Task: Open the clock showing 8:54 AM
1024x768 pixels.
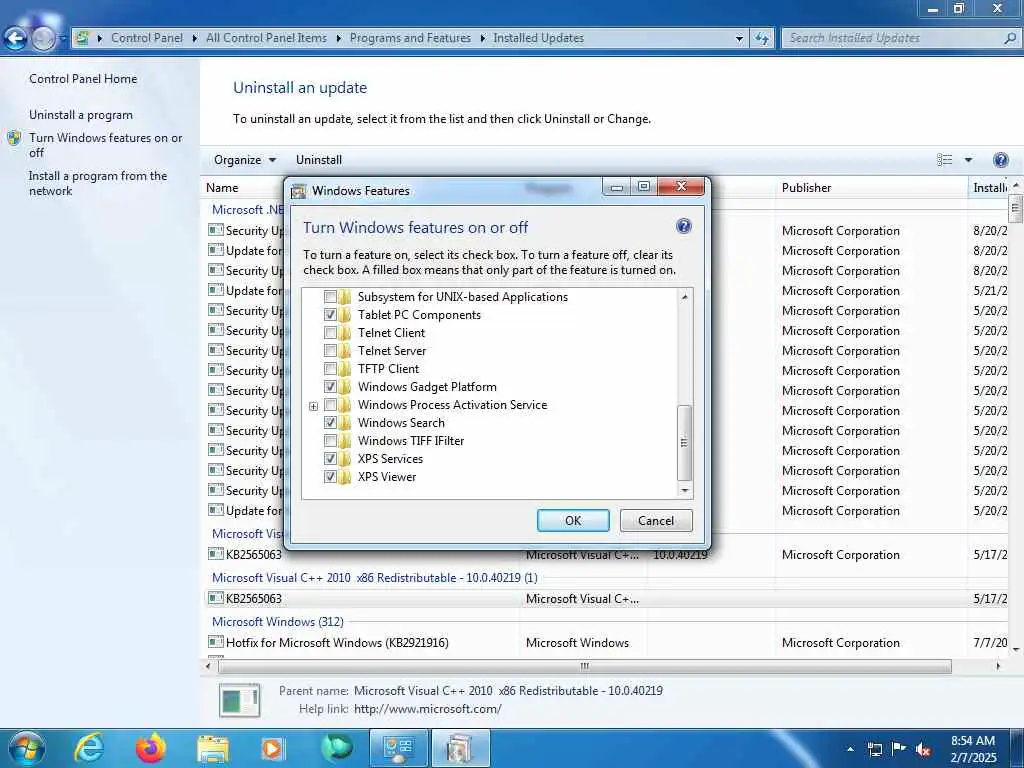Action: [x=973, y=749]
